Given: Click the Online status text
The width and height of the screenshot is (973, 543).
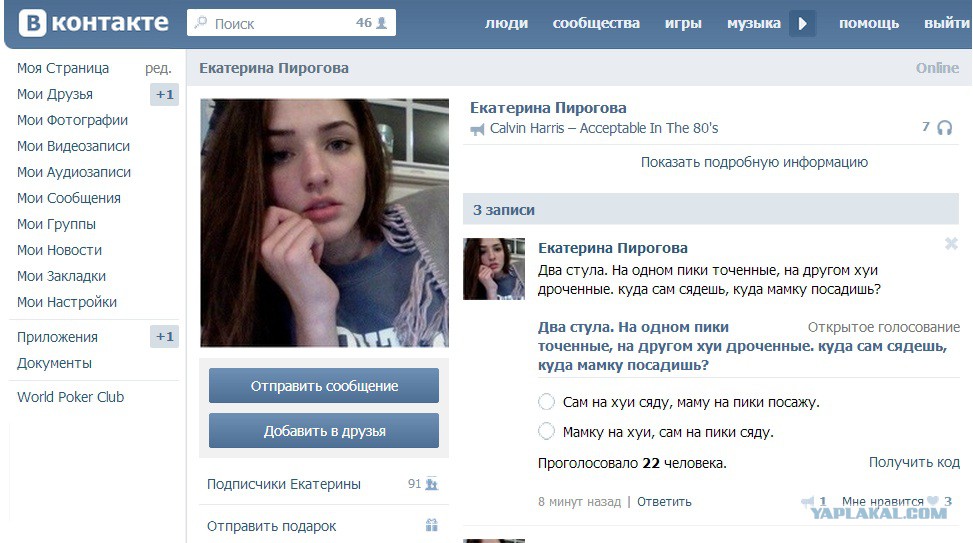Looking at the screenshot, I should coord(937,68).
